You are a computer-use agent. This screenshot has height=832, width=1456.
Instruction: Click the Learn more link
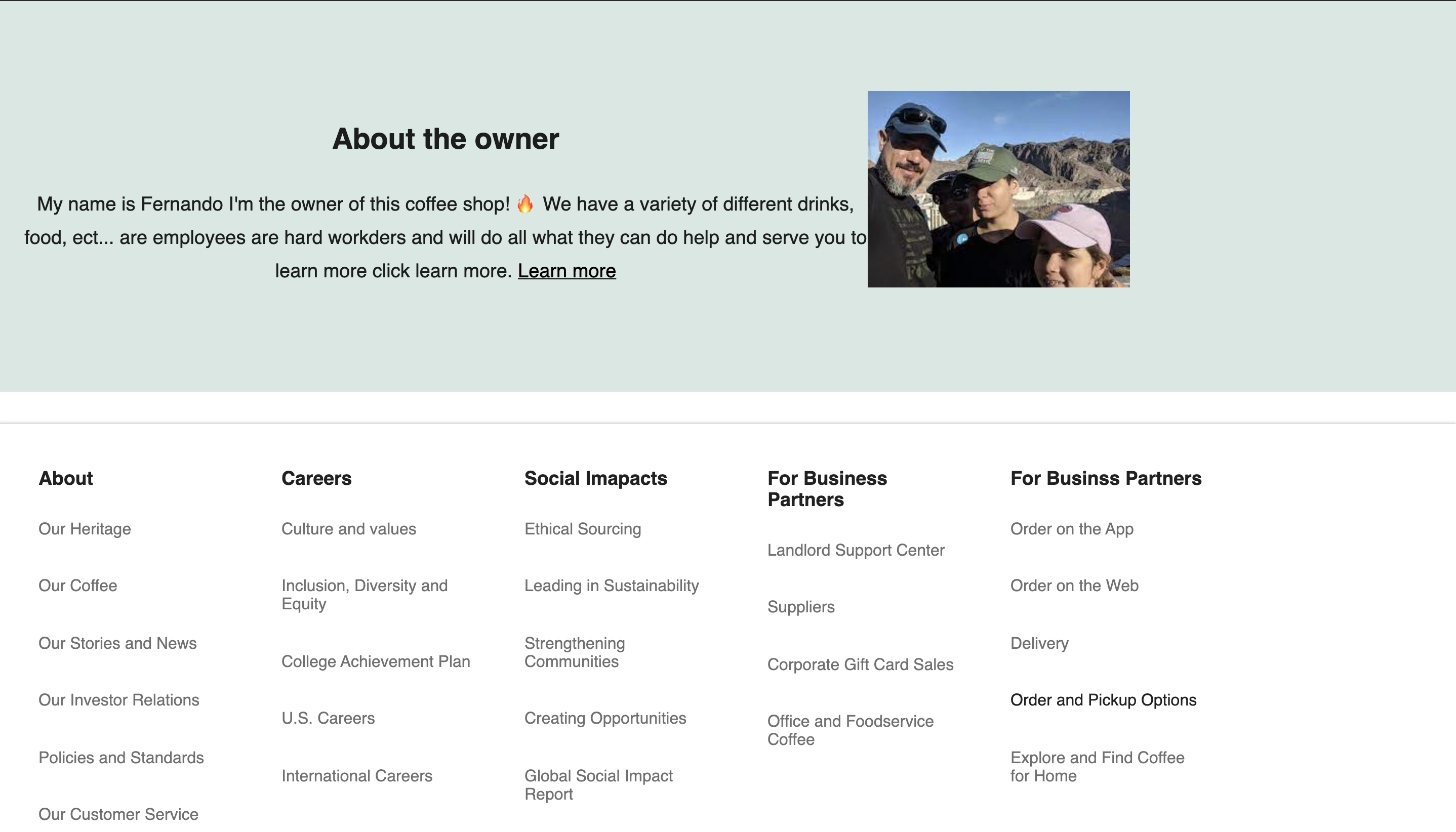(566, 271)
